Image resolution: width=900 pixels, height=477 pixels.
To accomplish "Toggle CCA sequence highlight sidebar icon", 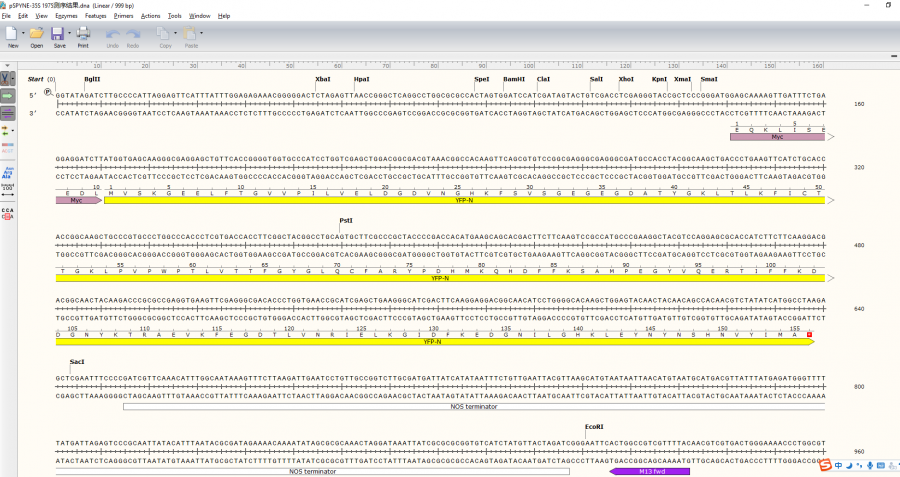I will coord(7,214).
